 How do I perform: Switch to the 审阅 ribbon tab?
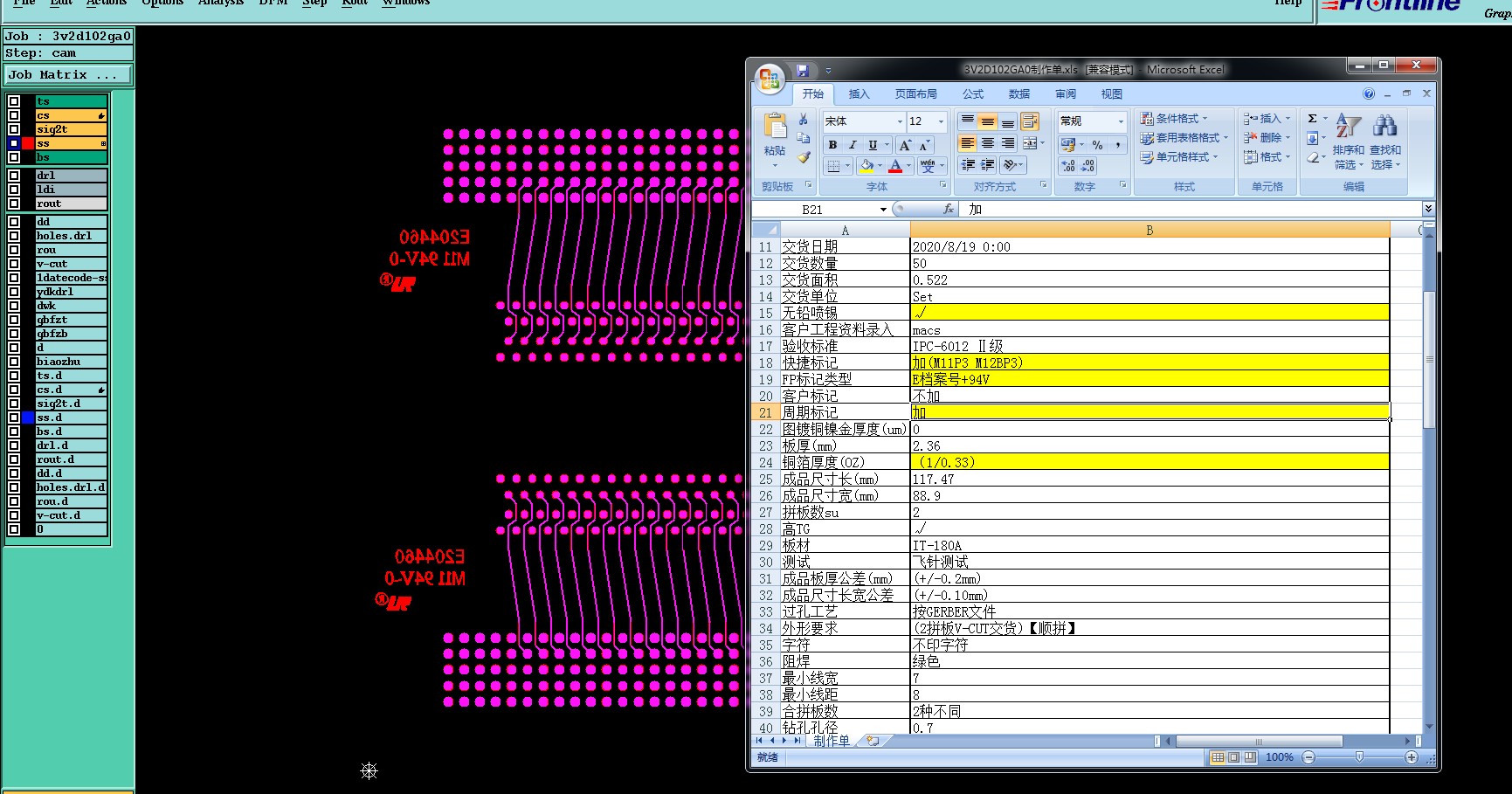pos(1065,94)
